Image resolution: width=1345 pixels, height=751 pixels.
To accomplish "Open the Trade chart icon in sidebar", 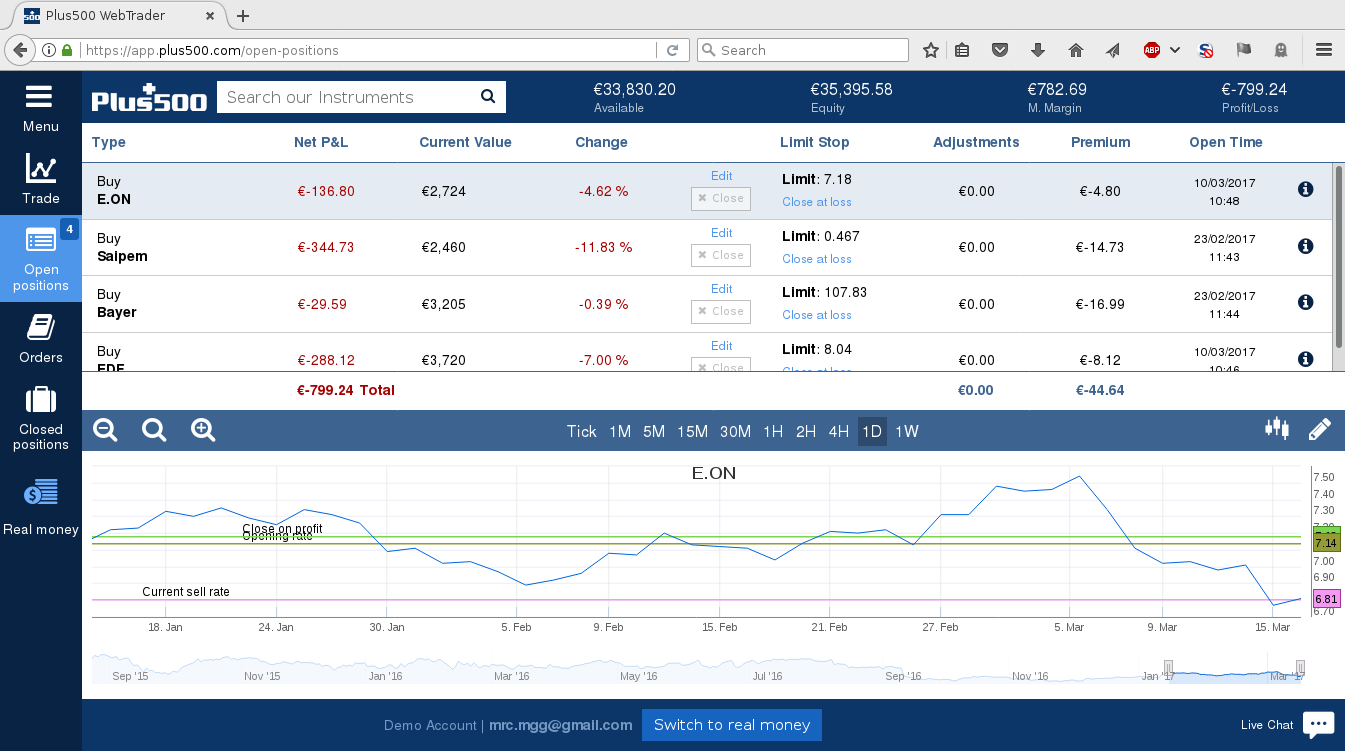I will (41, 169).
